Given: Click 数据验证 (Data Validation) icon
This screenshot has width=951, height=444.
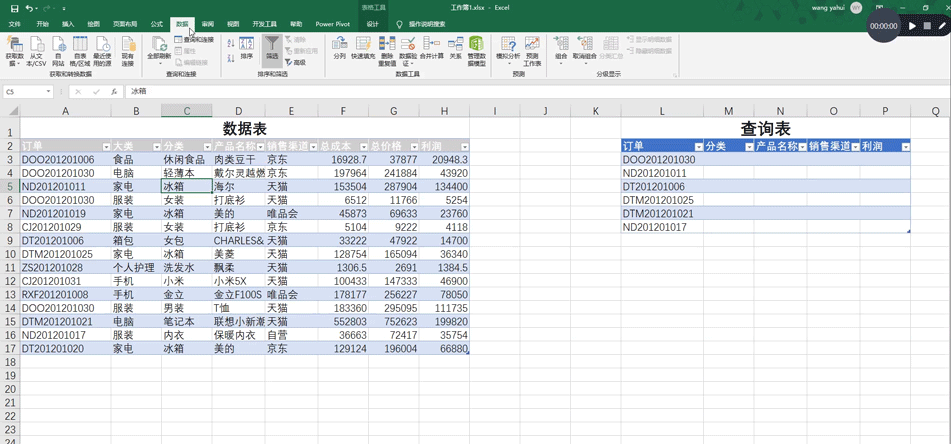Looking at the screenshot, I should (x=408, y=51).
